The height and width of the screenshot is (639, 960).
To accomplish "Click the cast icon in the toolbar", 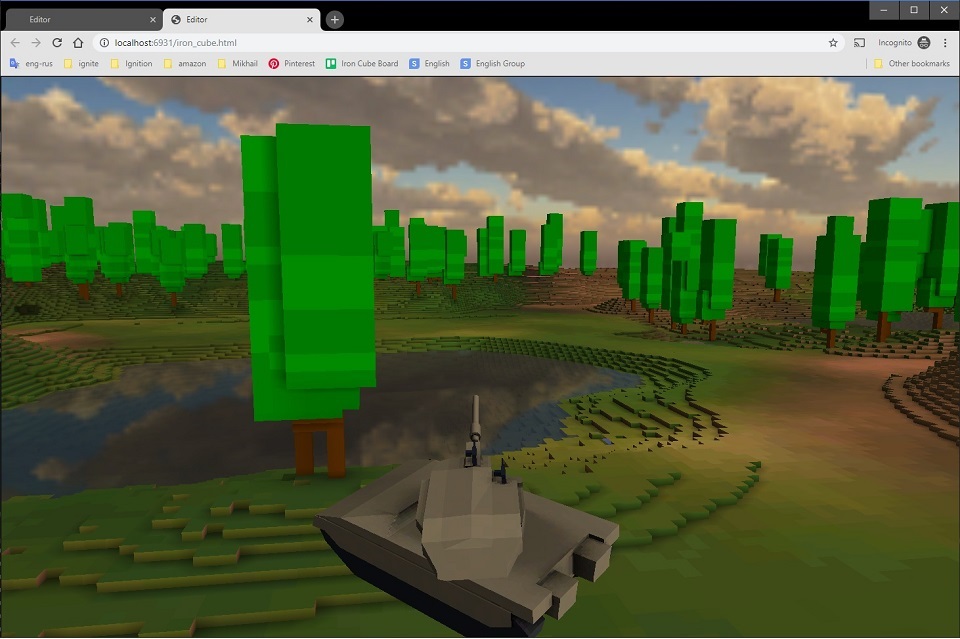I will 859,43.
